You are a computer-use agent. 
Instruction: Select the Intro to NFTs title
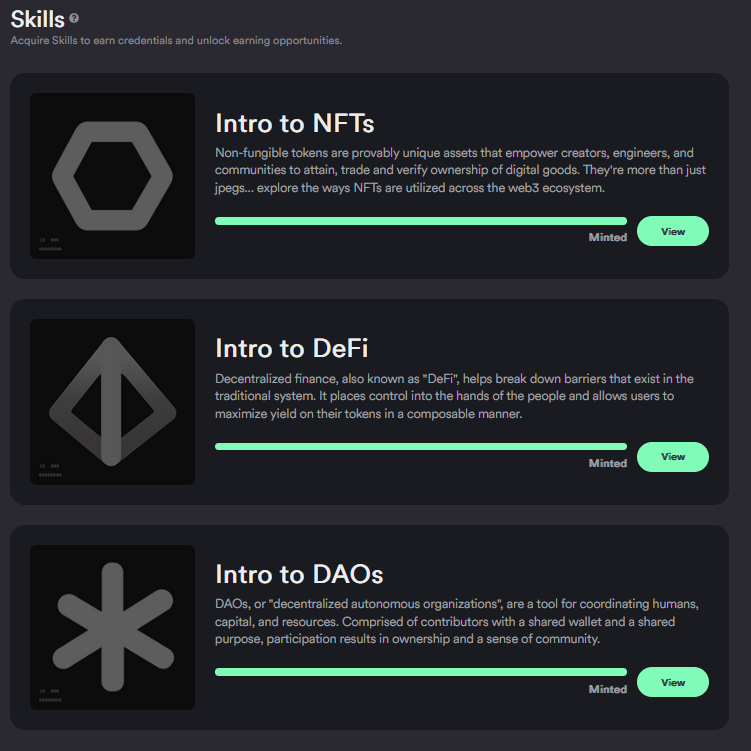pos(295,123)
